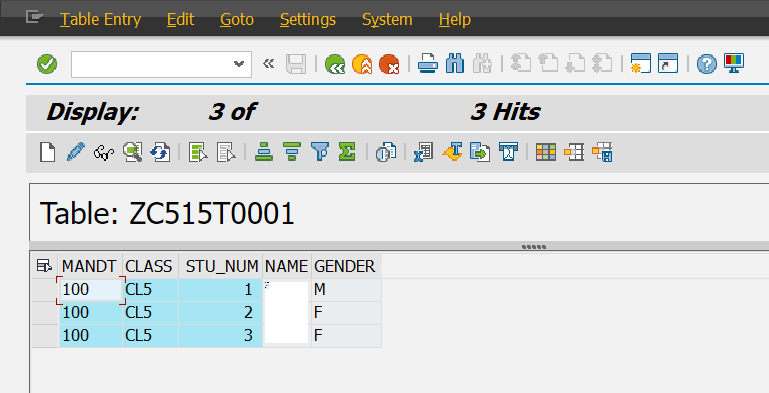769x393 pixels.
Task: Click the Word Processing export icon
Action: 452,152
